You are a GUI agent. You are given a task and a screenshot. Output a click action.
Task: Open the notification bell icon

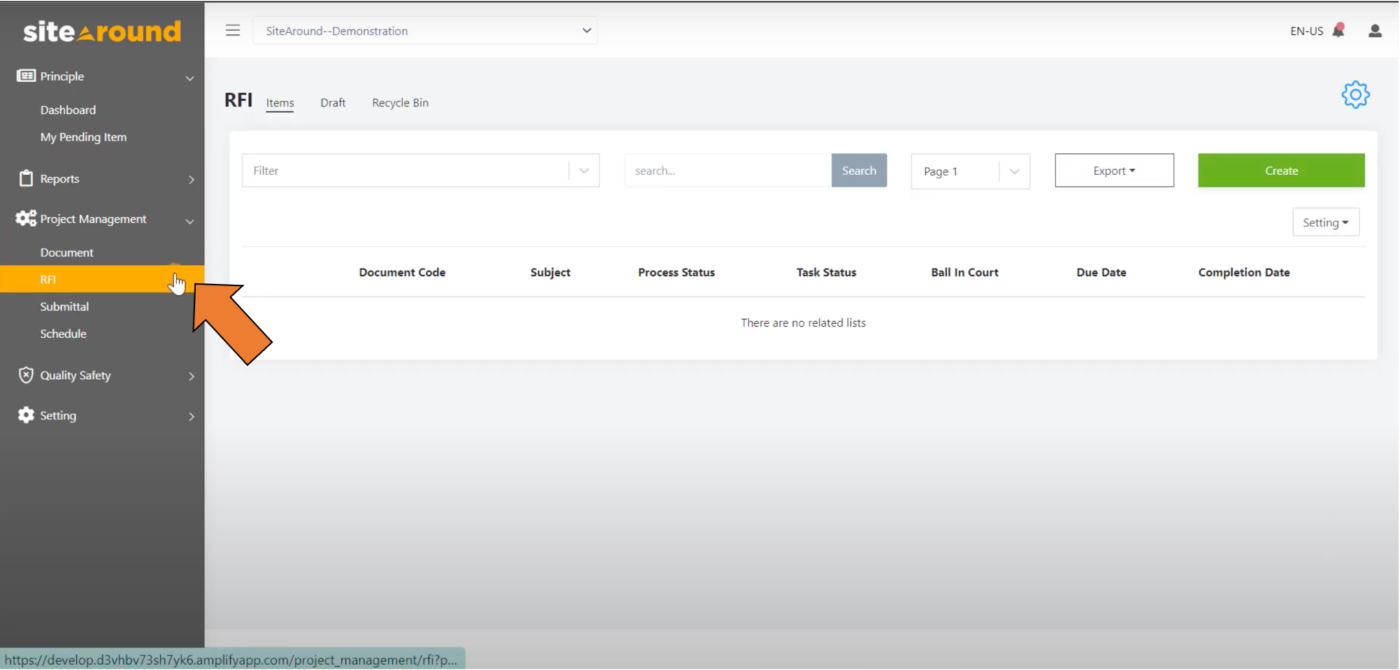(x=1340, y=30)
